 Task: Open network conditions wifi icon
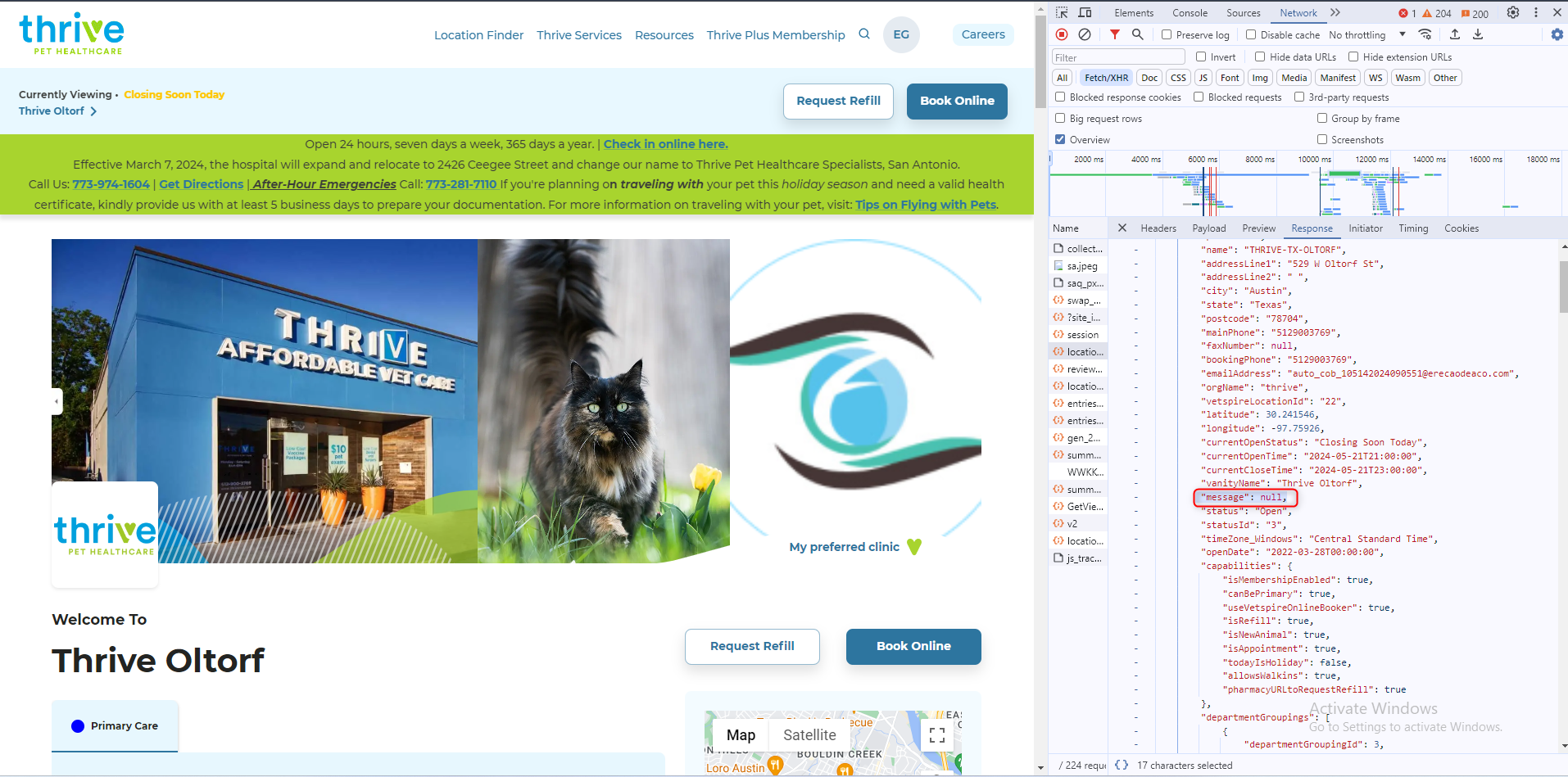[1425, 34]
